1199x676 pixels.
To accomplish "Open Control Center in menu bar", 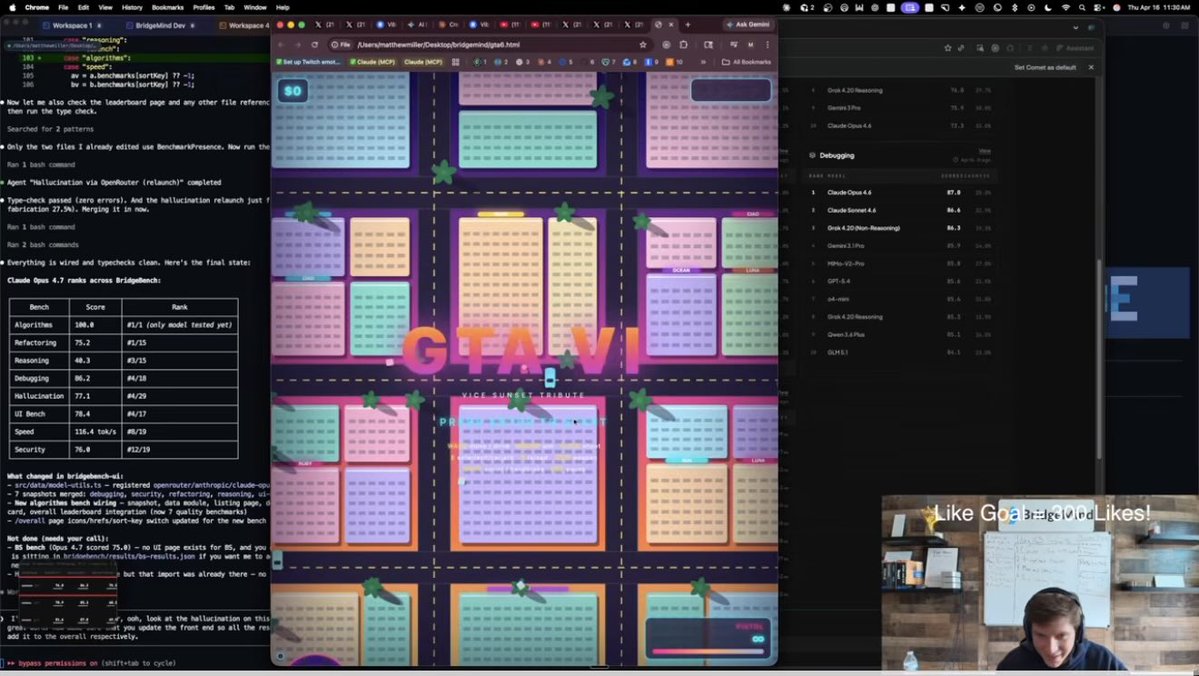I will pyautogui.click(x=1099, y=7).
